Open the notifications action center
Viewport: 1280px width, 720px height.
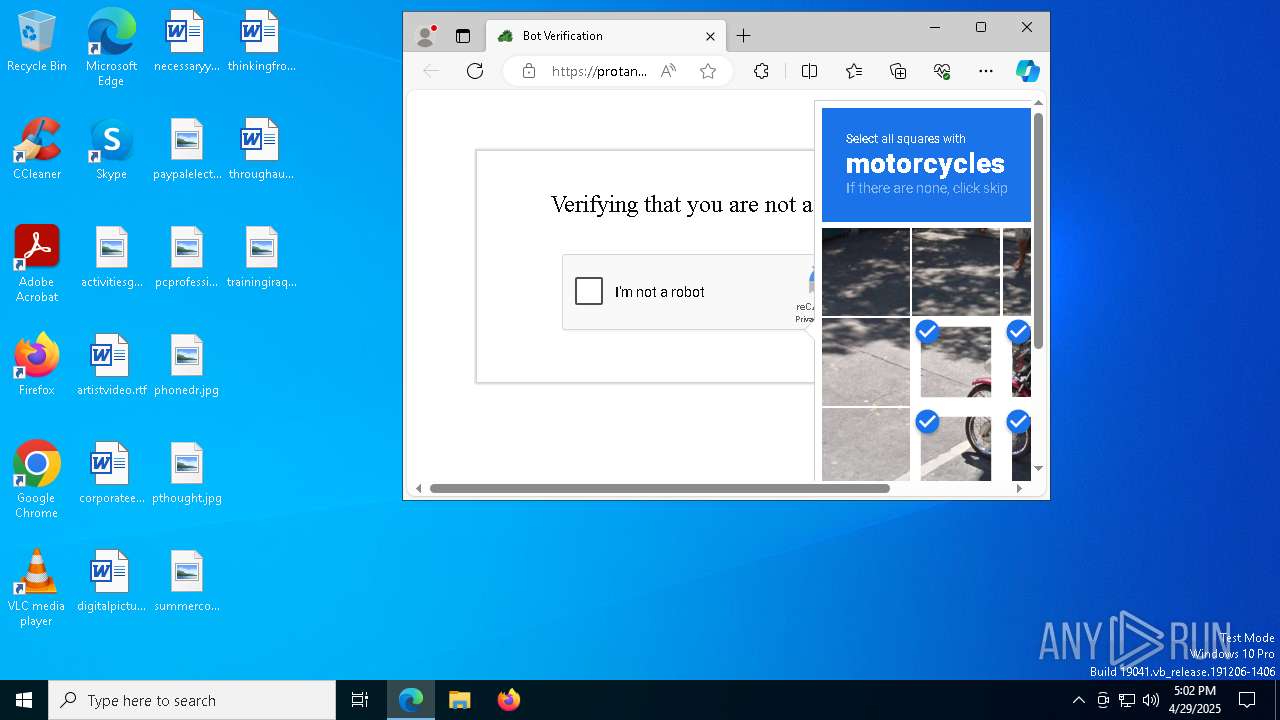pos(1247,700)
